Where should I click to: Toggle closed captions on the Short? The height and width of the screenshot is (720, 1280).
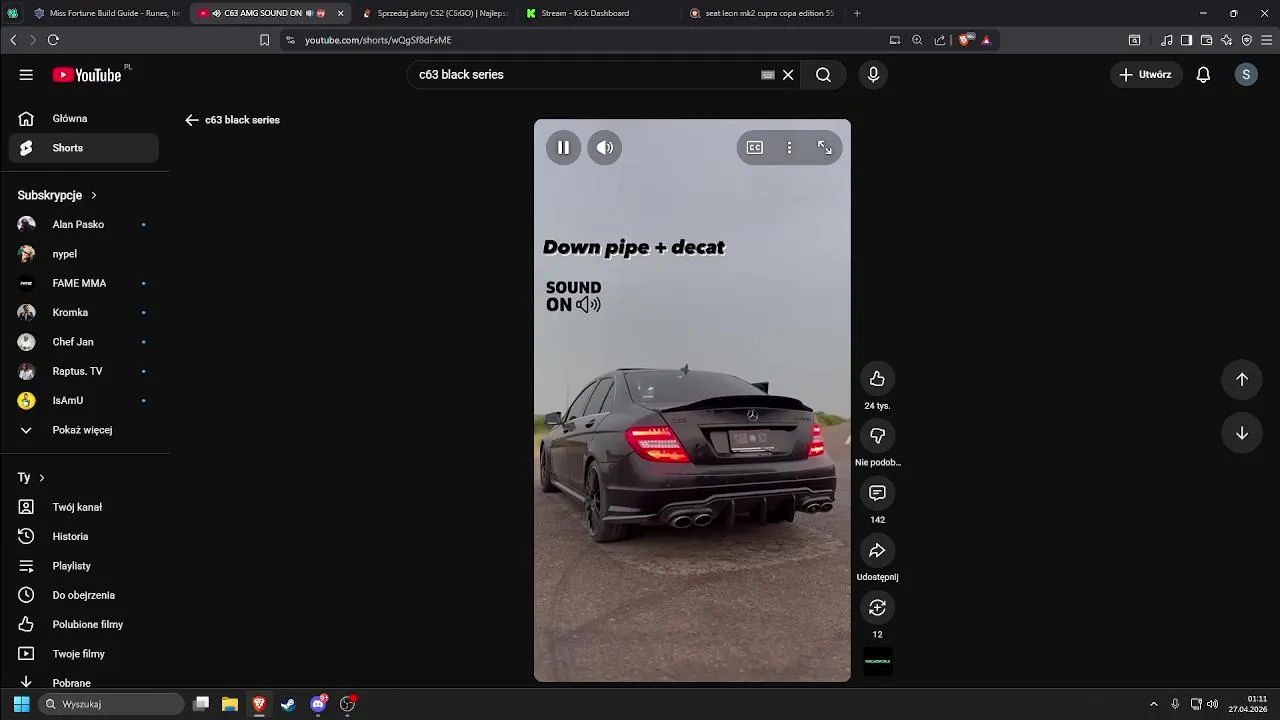click(755, 148)
